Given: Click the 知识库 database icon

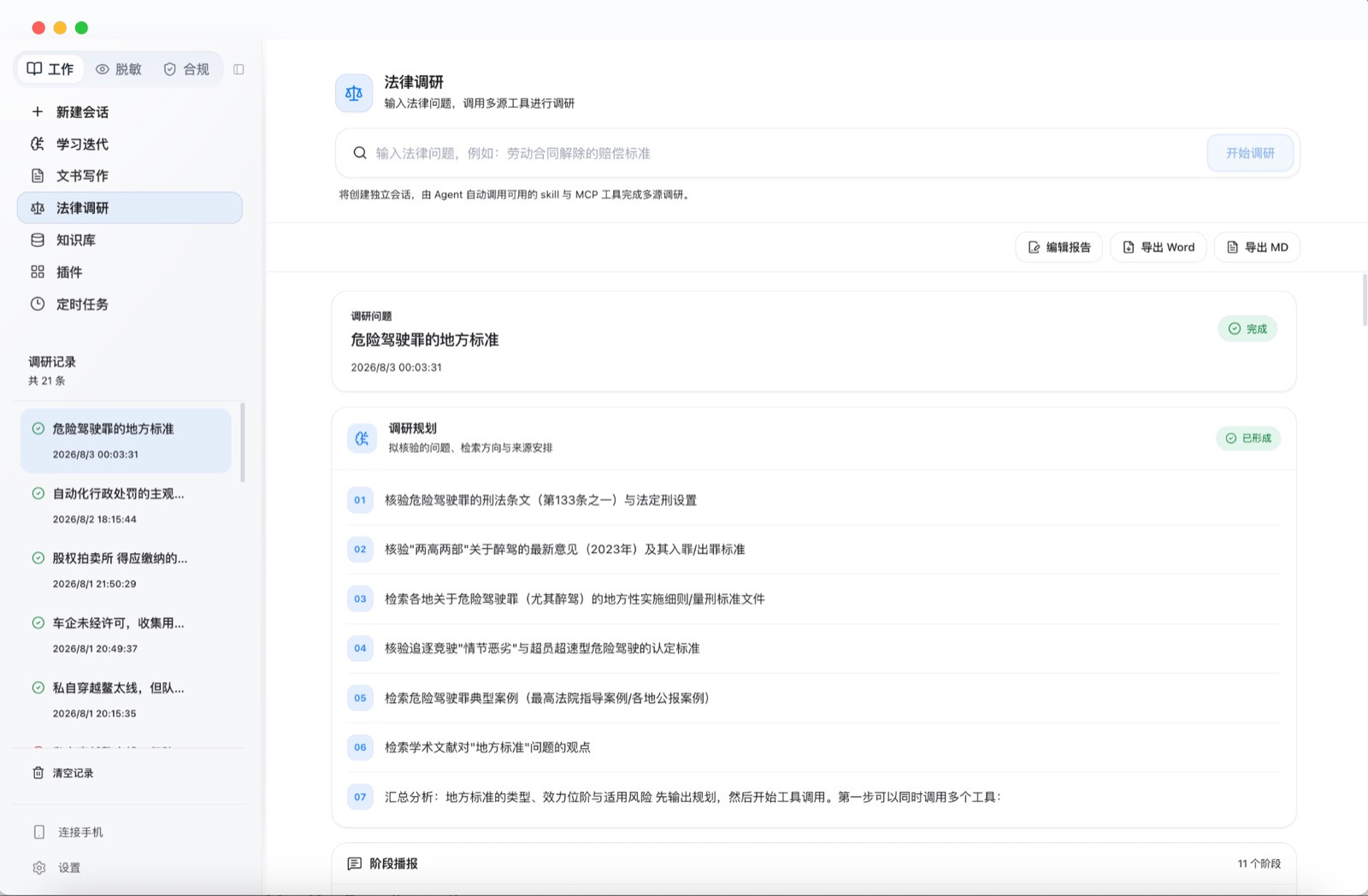Looking at the screenshot, I should tap(38, 240).
